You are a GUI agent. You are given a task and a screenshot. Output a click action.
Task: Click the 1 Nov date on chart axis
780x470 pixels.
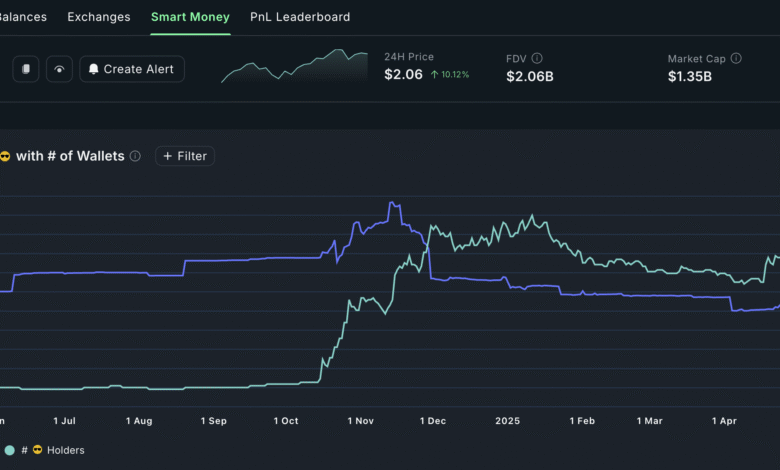click(360, 421)
